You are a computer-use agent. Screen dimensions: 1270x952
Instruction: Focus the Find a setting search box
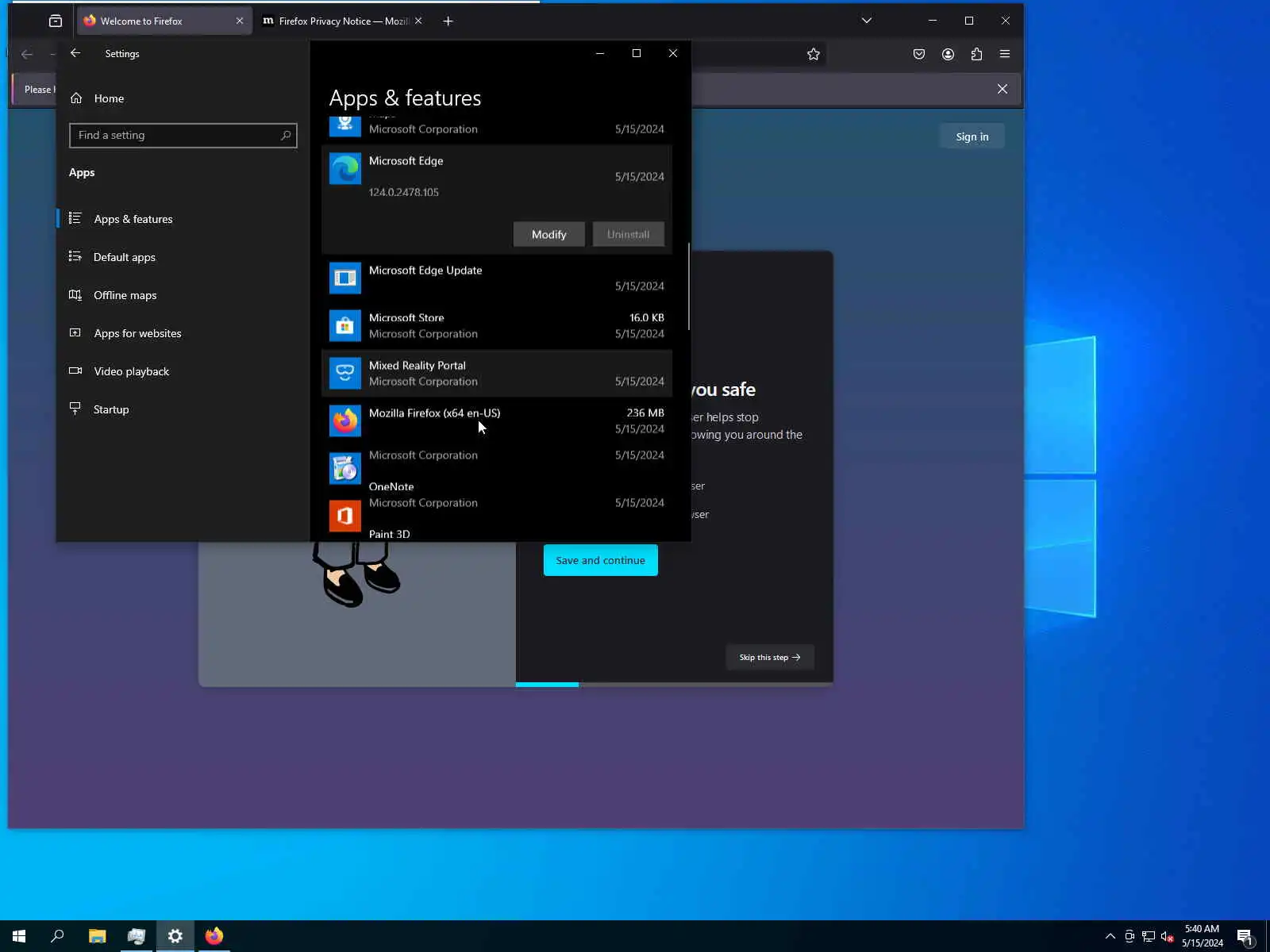tap(183, 136)
